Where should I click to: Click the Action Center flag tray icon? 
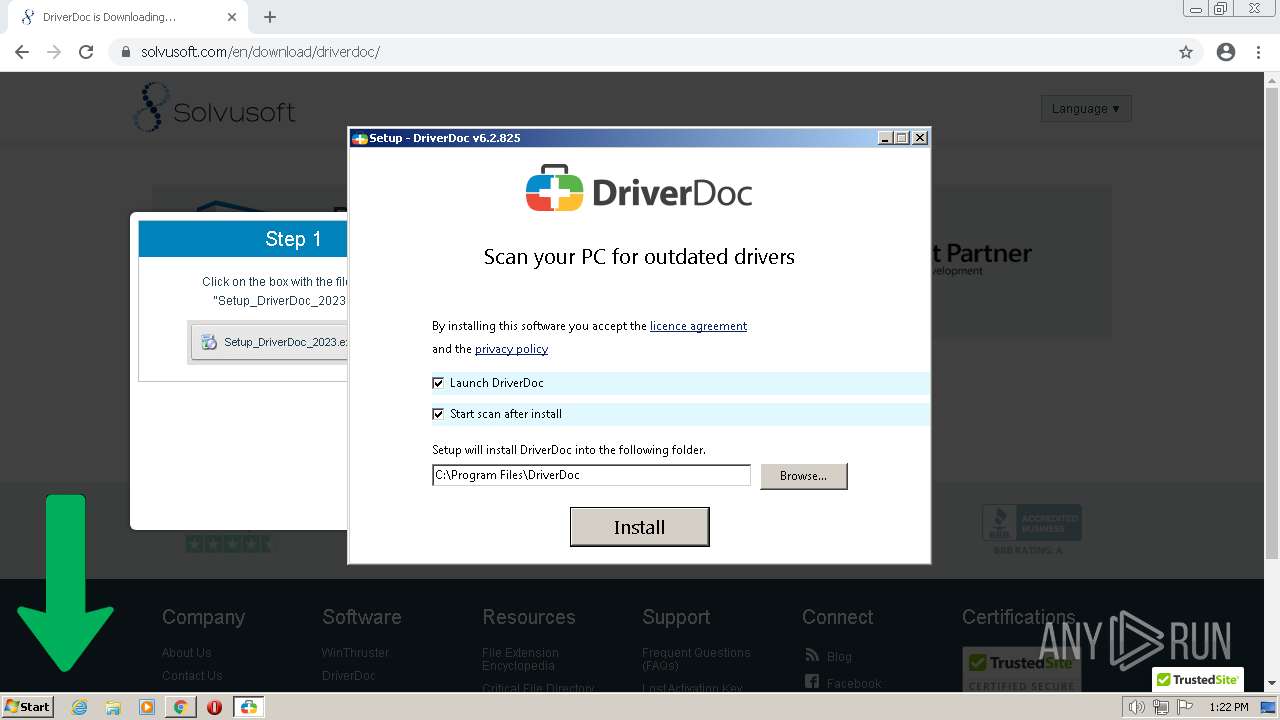click(x=1185, y=707)
